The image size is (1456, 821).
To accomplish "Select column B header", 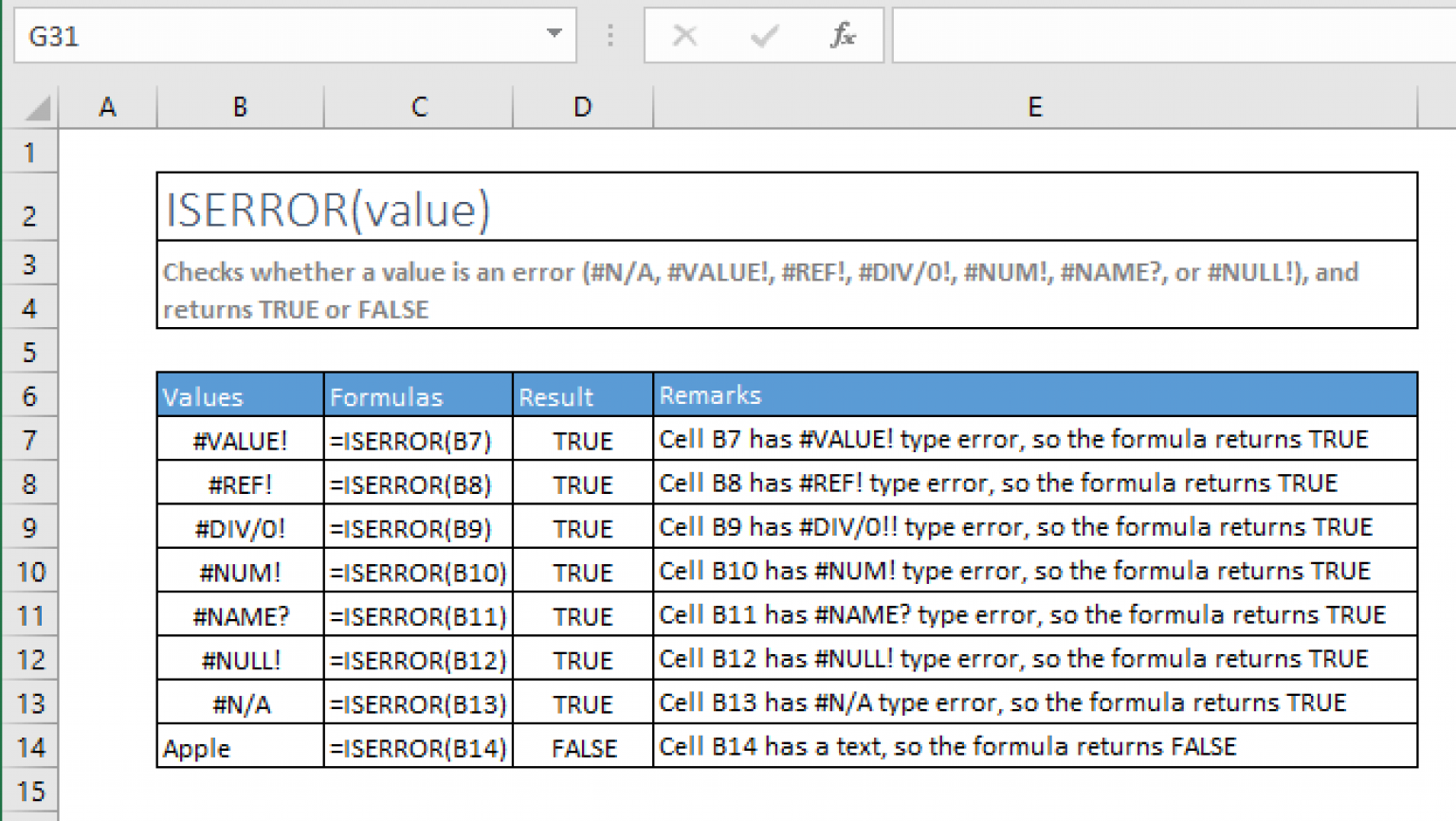I will [240, 107].
